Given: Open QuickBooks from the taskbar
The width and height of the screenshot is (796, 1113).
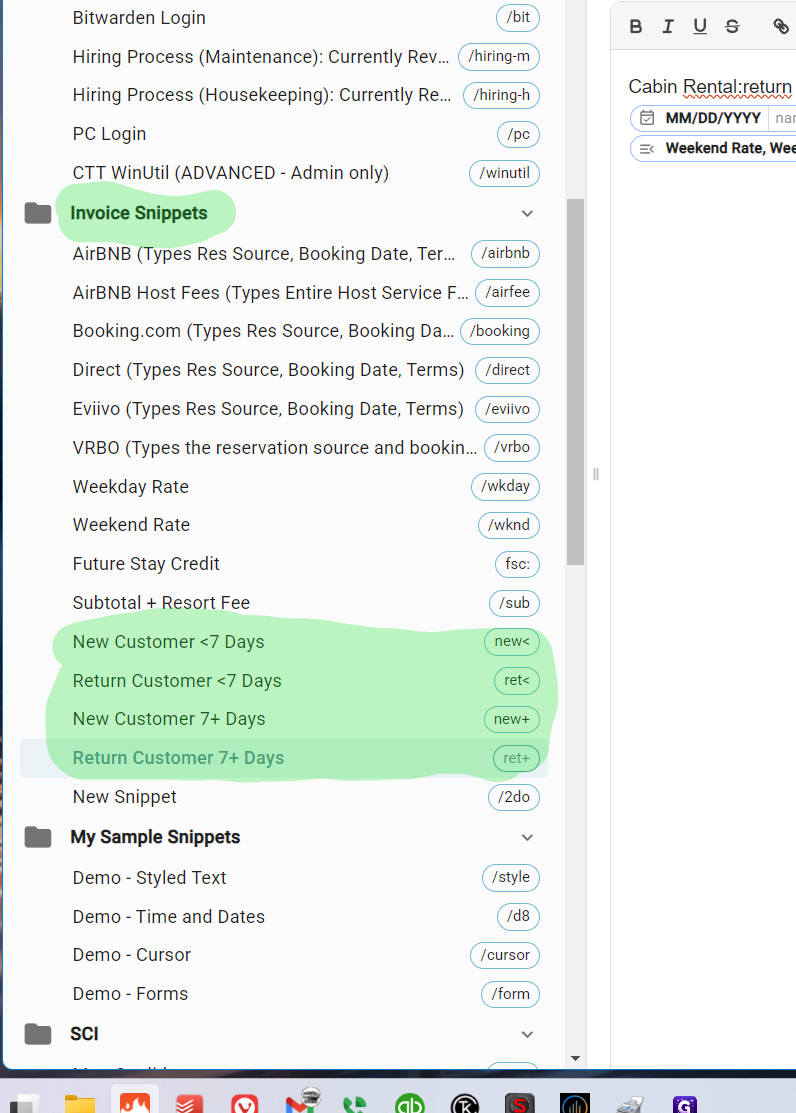Looking at the screenshot, I should click(x=410, y=1103).
